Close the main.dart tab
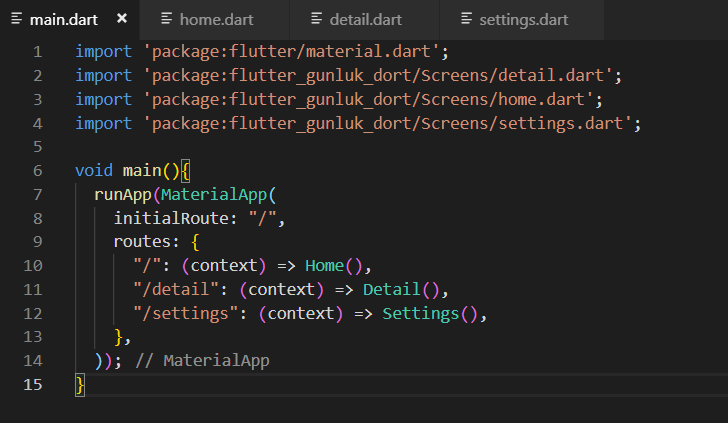 pos(122,19)
